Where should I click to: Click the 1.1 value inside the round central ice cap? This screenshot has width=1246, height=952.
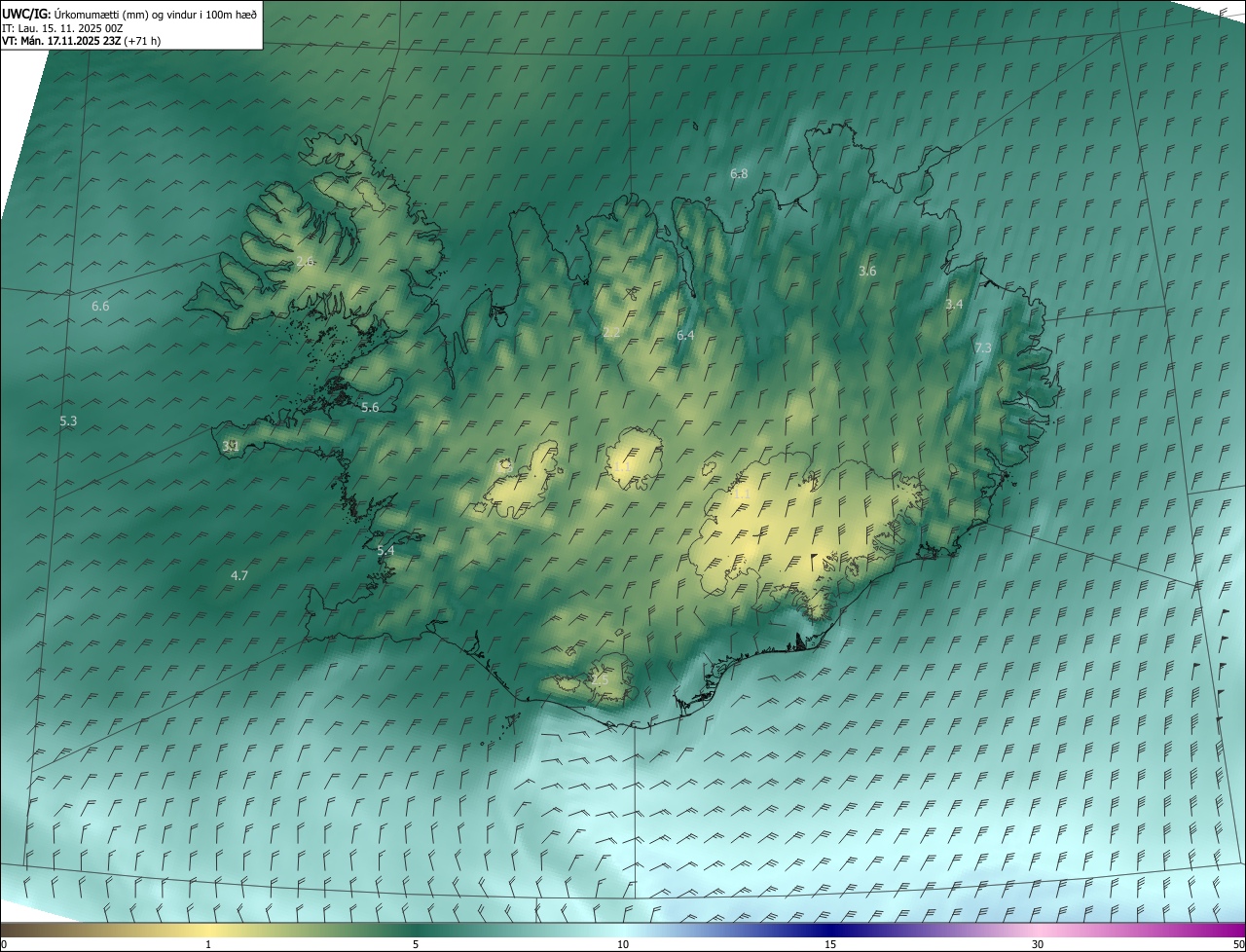[x=623, y=466]
